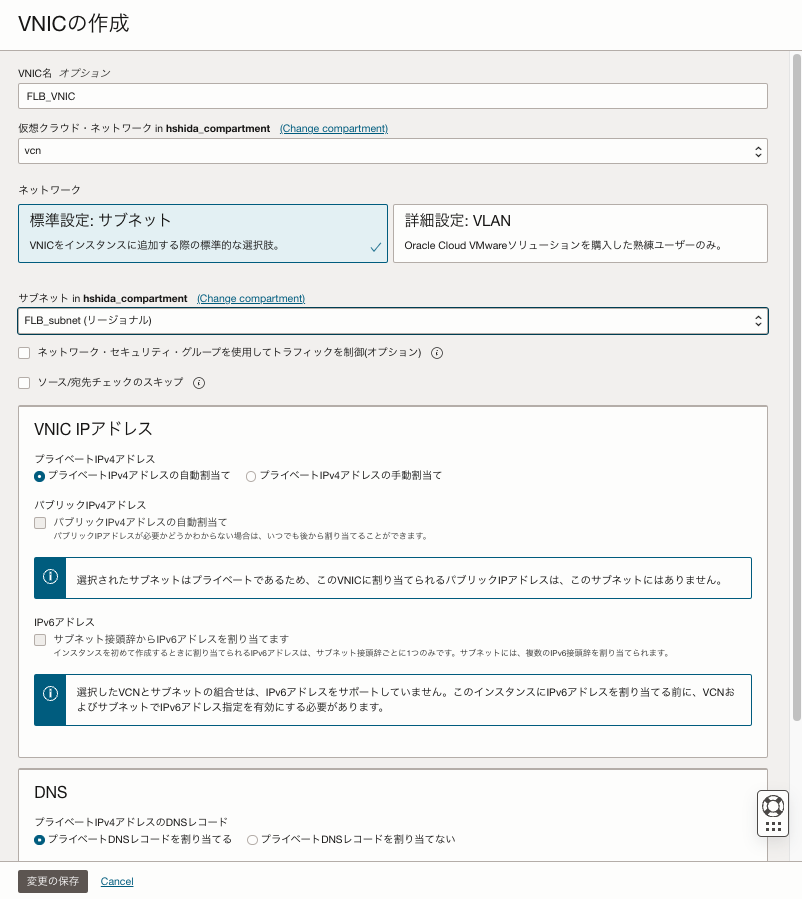The width and height of the screenshot is (802, 899).
Task: Select プライベートDNSレコードを割り当てない radio
Action: (x=252, y=840)
